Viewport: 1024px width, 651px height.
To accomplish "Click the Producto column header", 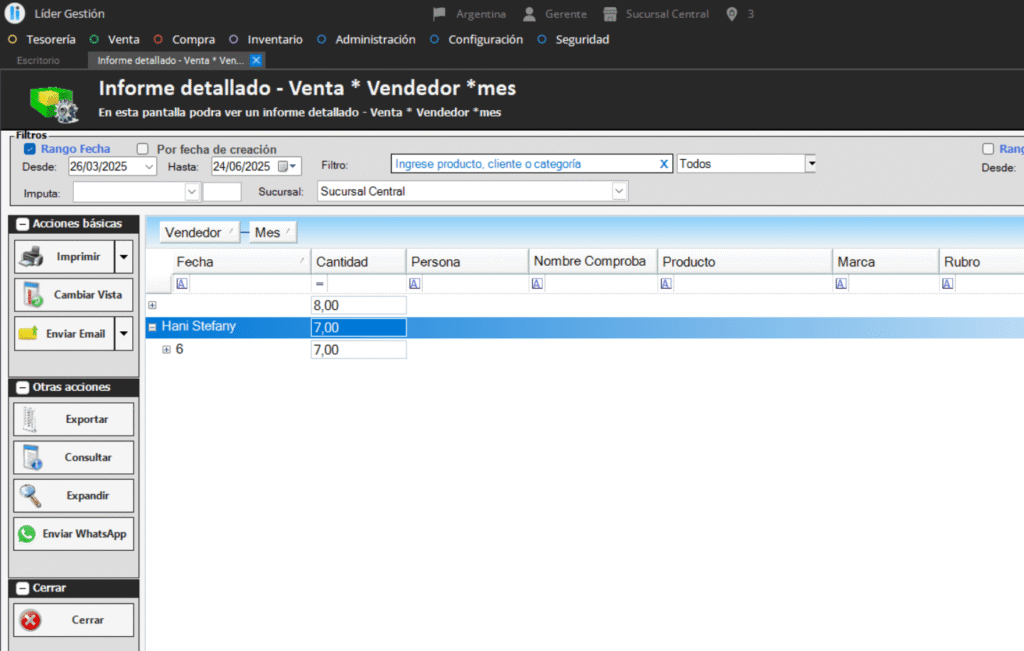I will pyautogui.click(x=744, y=262).
